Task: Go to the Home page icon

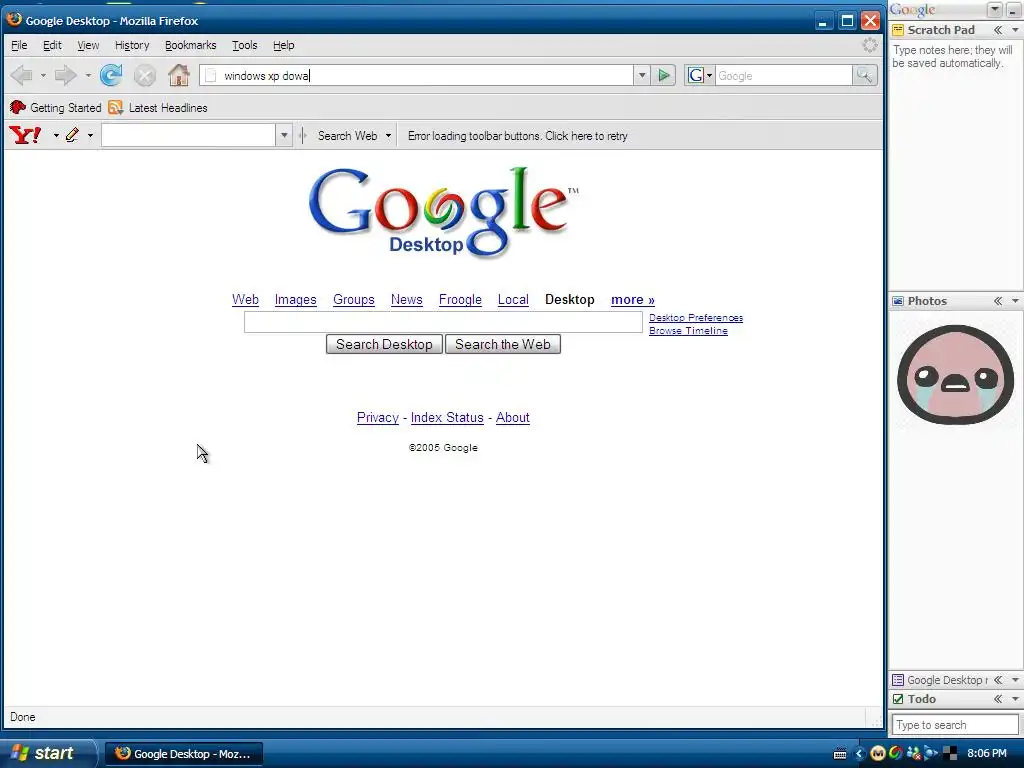Action: 178,76
